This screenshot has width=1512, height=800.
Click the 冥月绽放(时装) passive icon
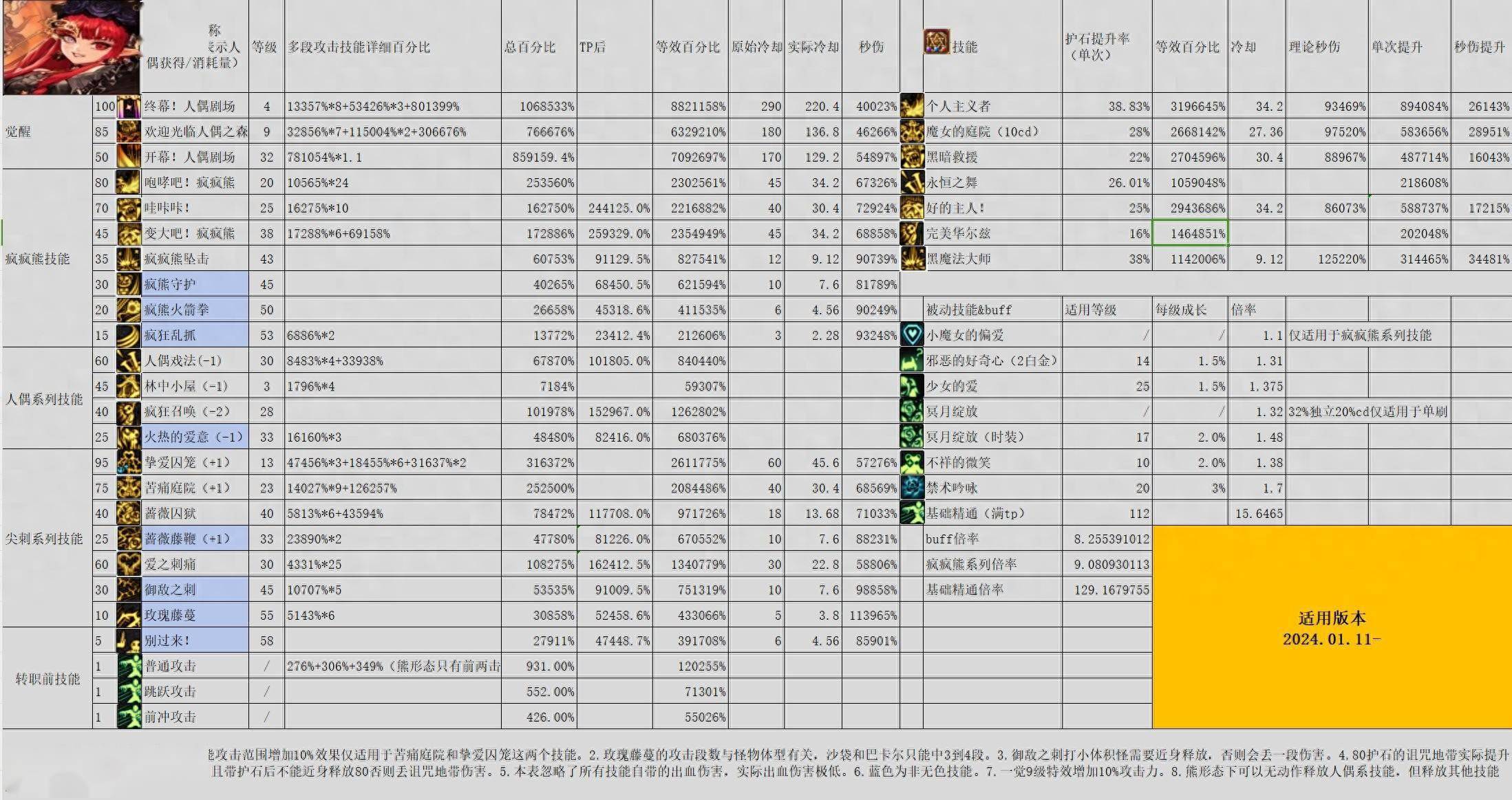(x=912, y=437)
